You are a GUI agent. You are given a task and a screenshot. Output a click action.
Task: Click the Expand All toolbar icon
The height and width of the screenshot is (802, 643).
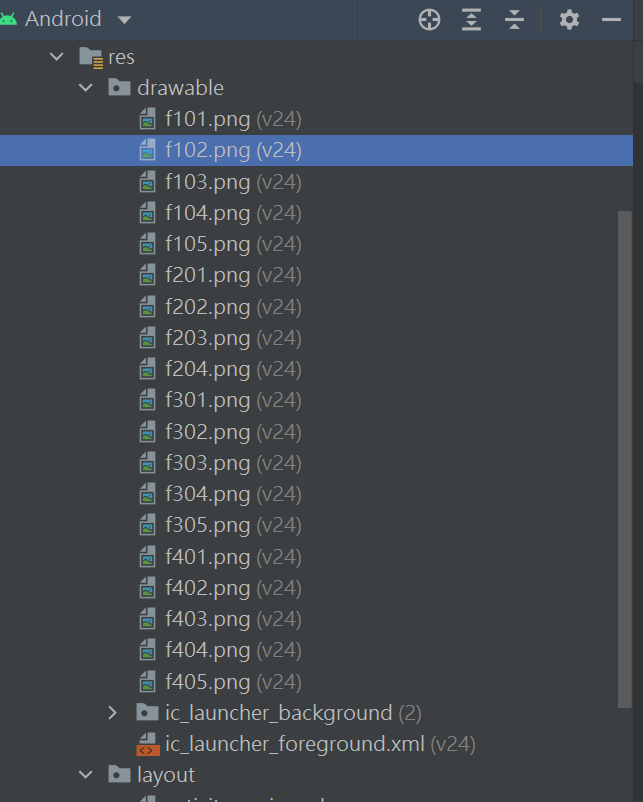(x=471, y=20)
